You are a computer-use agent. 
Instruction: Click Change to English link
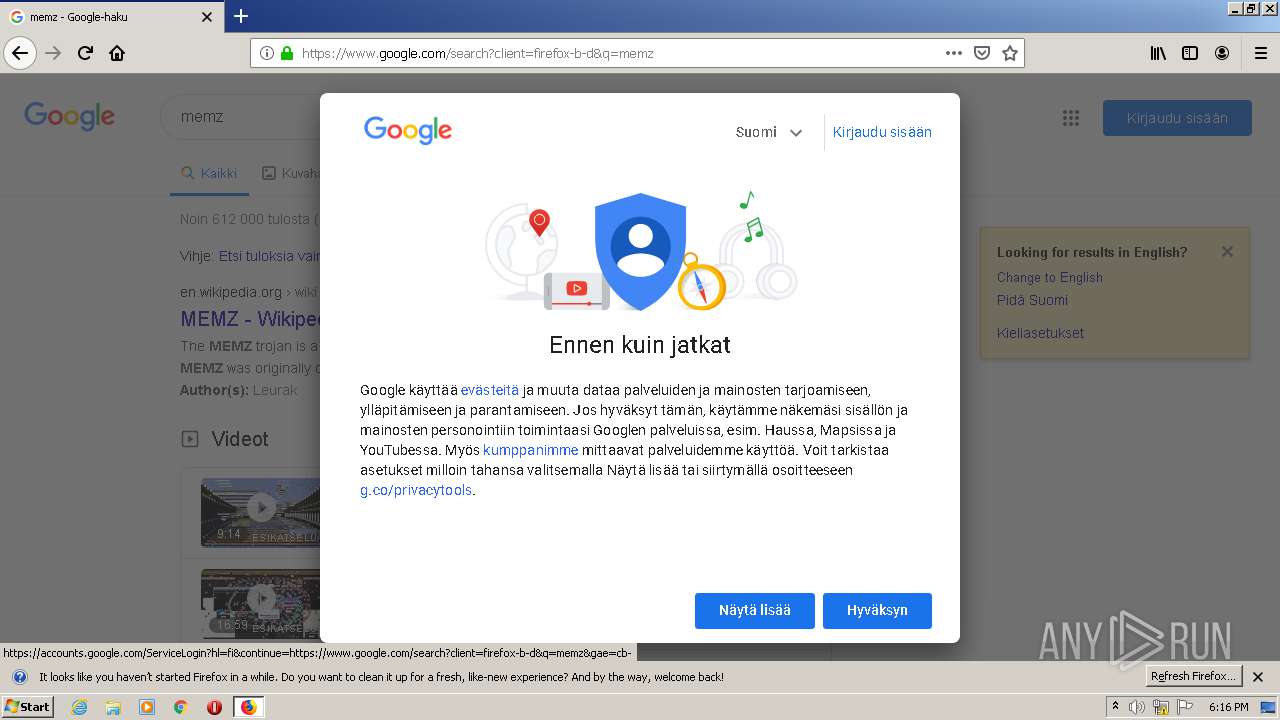click(x=1050, y=278)
